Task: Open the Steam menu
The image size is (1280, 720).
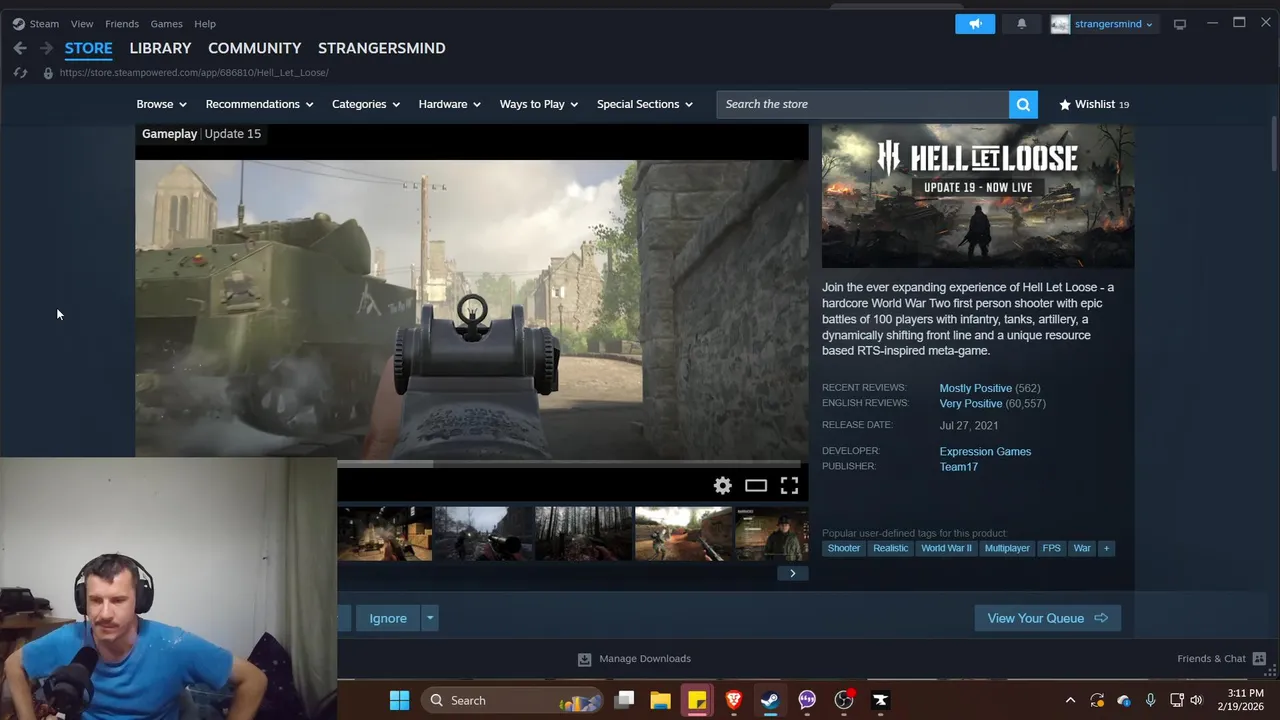Action: (x=44, y=24)
